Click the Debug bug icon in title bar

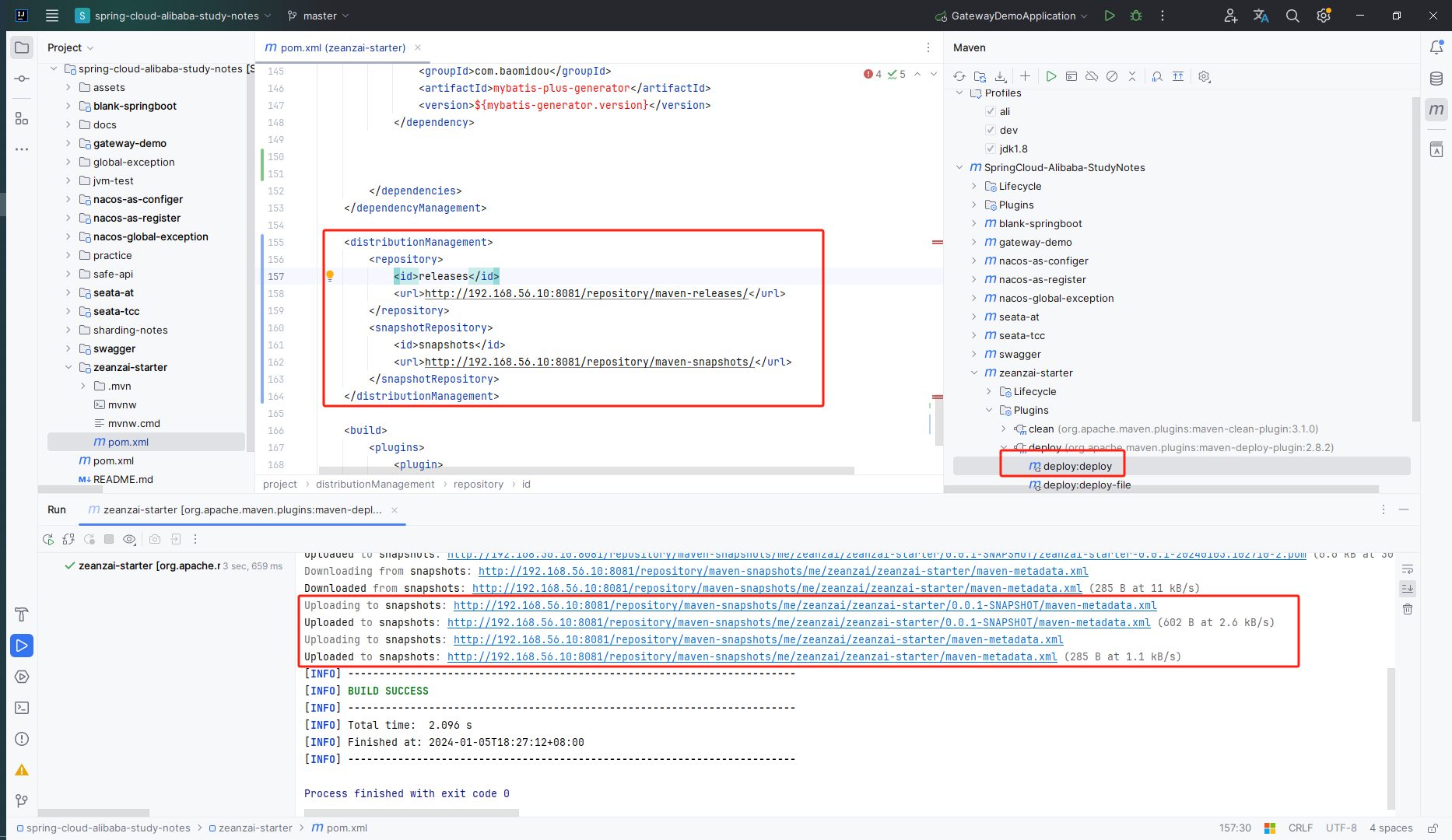(1136, 16)
